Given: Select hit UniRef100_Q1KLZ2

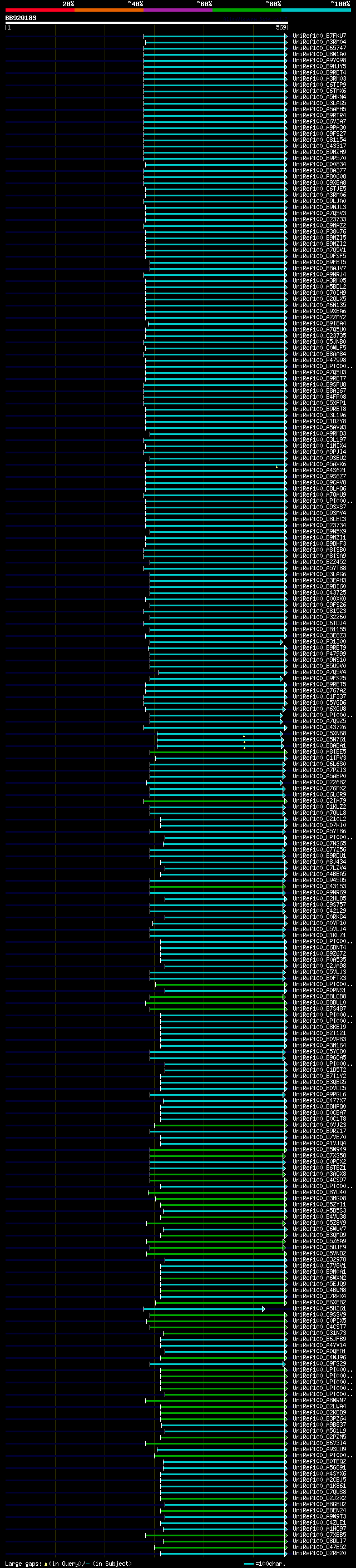Looking at the screenshot, I should click(x=319, y=807).
